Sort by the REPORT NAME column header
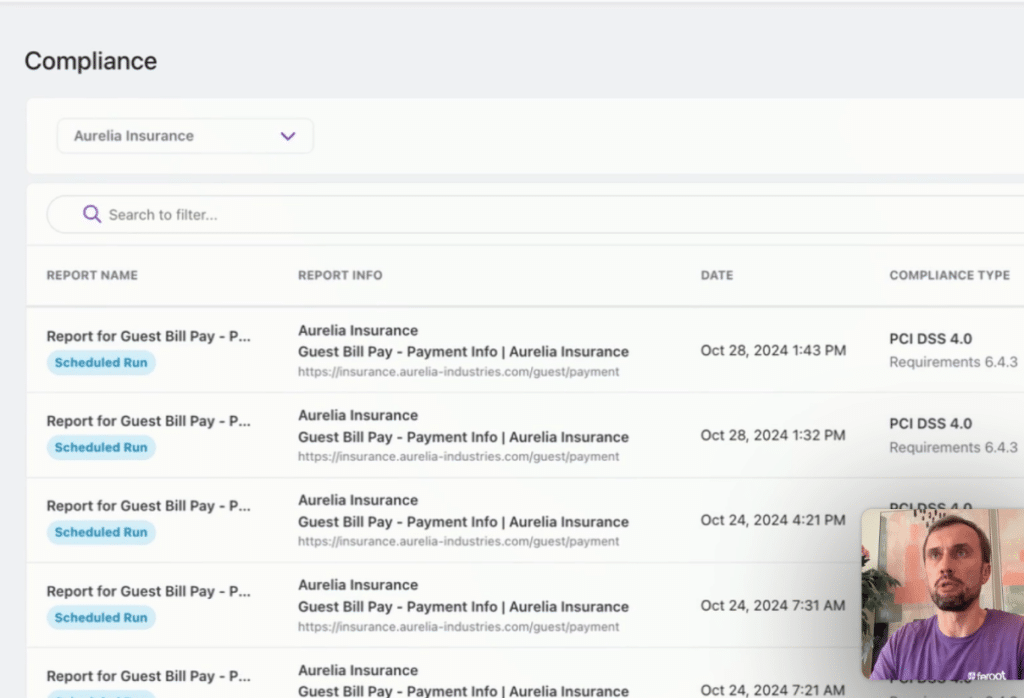Screen dimensions: 1024x698 click(x=92, y=276)
